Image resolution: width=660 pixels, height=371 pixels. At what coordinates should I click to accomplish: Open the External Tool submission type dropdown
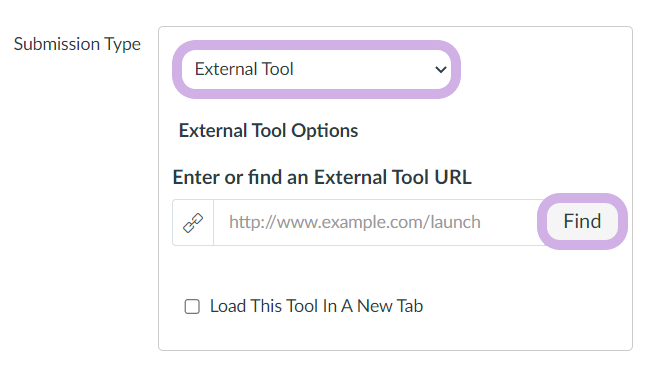point(316,69)
